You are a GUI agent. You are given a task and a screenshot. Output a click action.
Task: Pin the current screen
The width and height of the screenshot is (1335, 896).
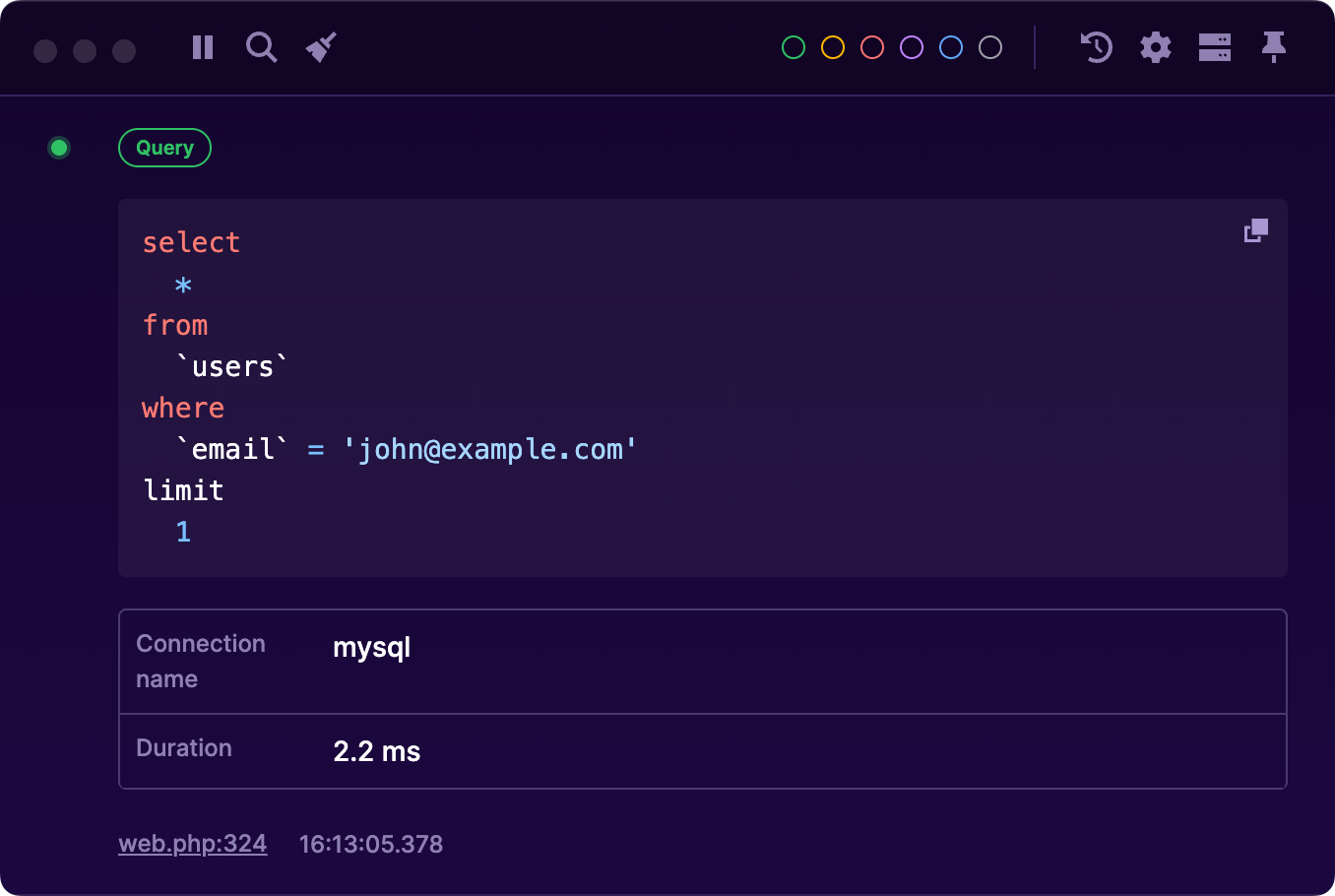1273,46
